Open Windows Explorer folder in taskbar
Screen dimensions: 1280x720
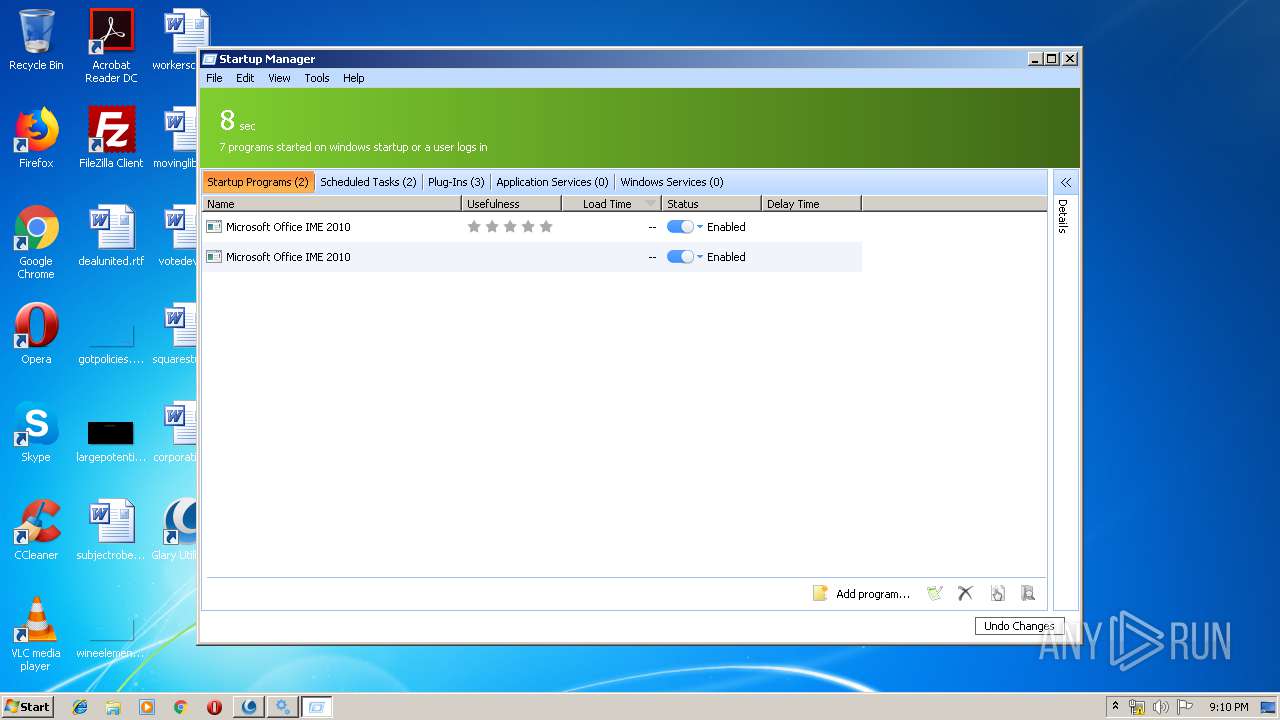tap(113, 707)
